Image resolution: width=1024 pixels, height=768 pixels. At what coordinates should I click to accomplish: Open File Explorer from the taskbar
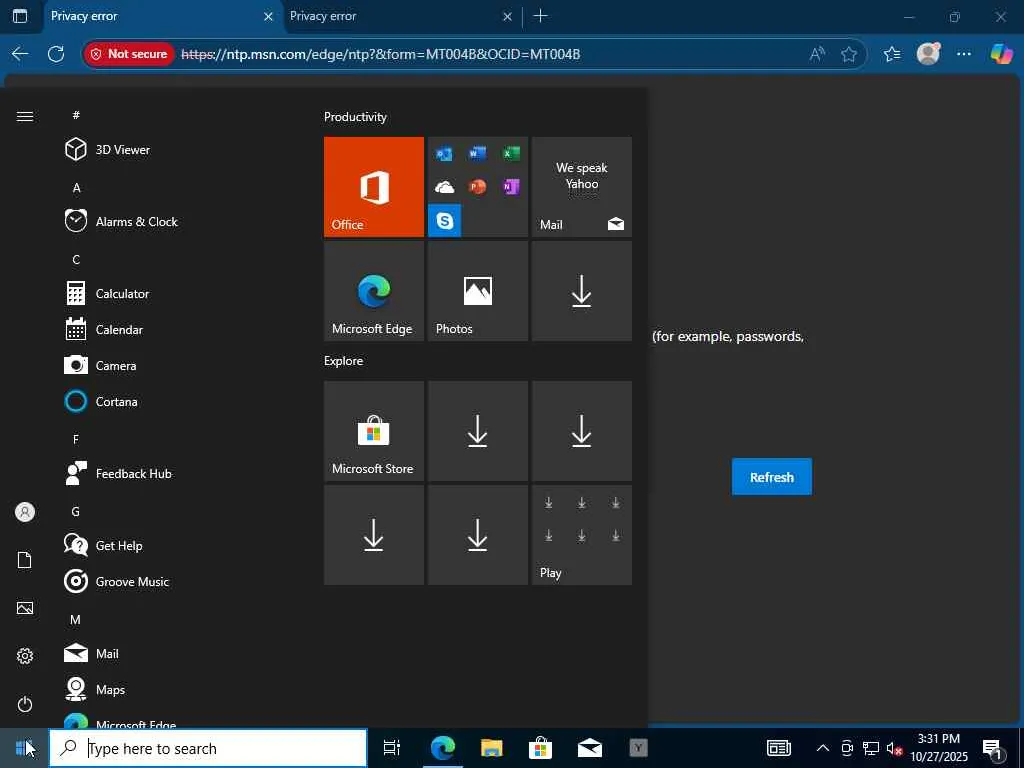coord(492,748)
